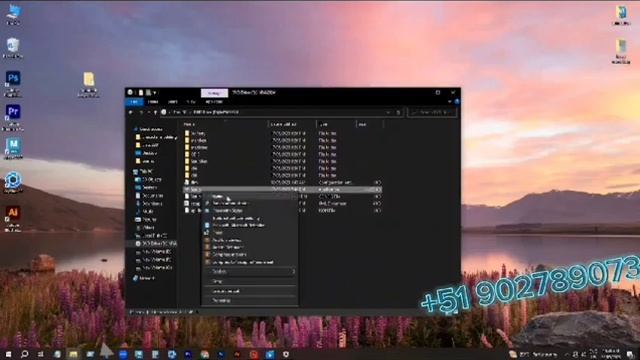The width and height of the screenshot is (640, 360).
Task: Open the taskbar Search icon
Action: (24, 354)
